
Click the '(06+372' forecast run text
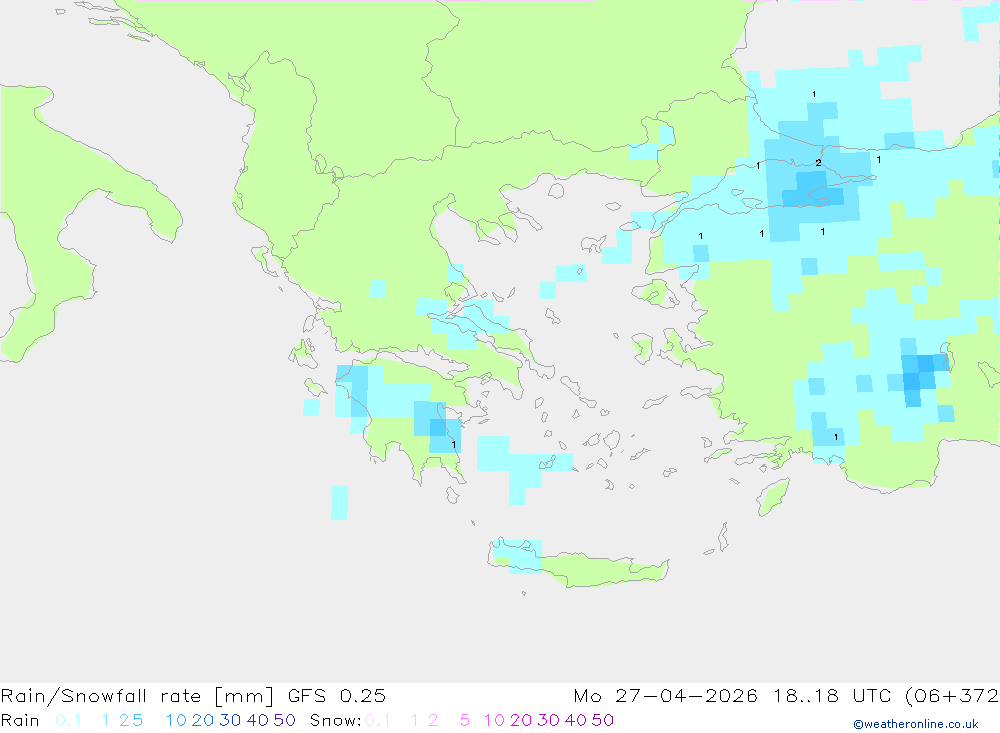[952, 695]
